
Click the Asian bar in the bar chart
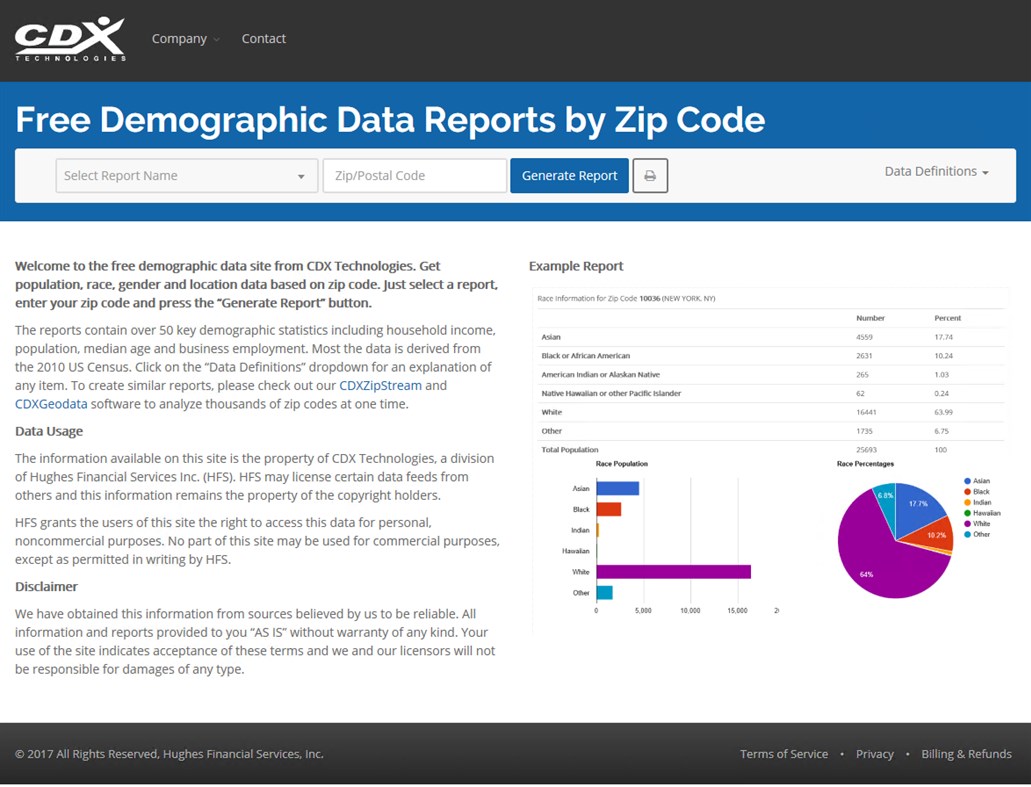[618, 488]
